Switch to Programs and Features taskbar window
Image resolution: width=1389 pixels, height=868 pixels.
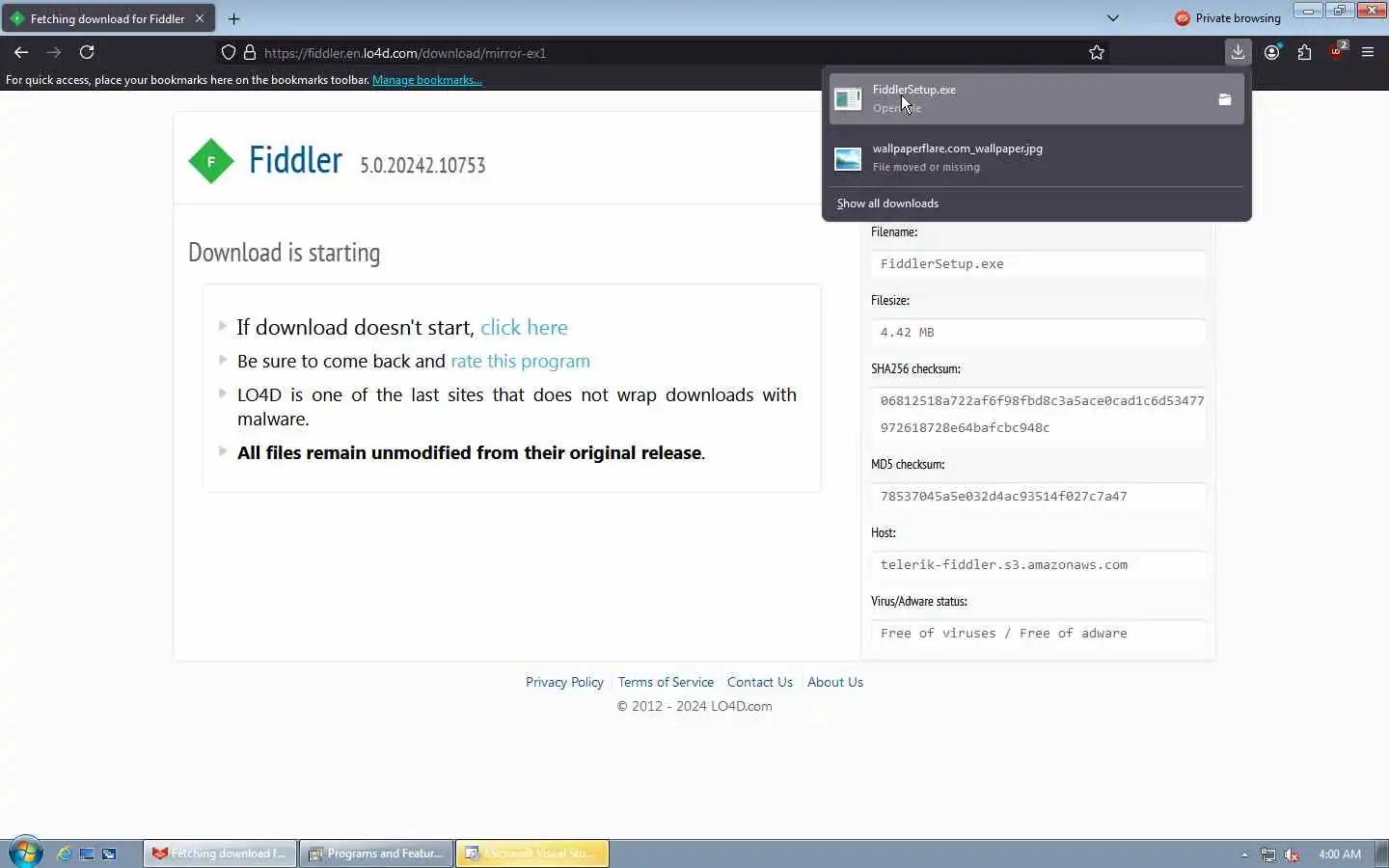pyautogui.click(x=376, y=854)
